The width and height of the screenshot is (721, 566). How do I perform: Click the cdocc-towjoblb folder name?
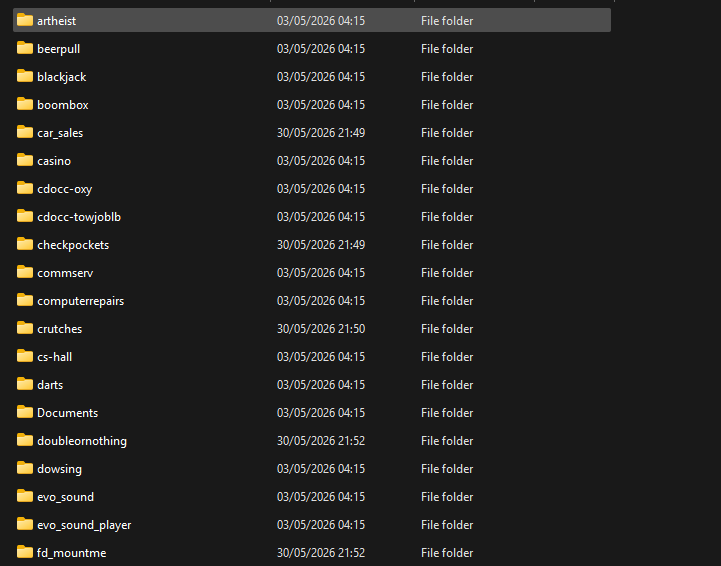[x=79, y=217]
